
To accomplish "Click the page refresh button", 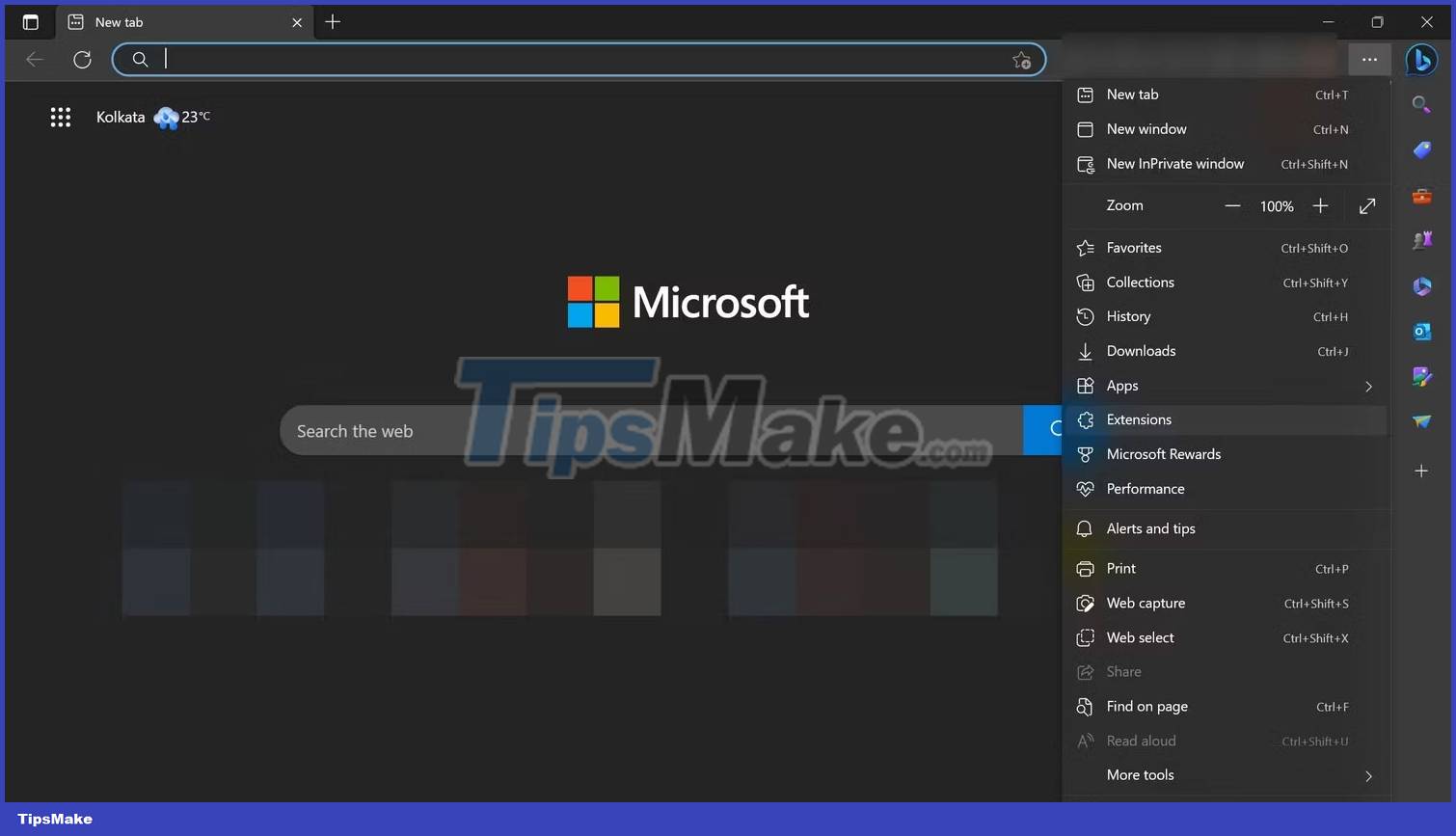I will coord(83,59).
